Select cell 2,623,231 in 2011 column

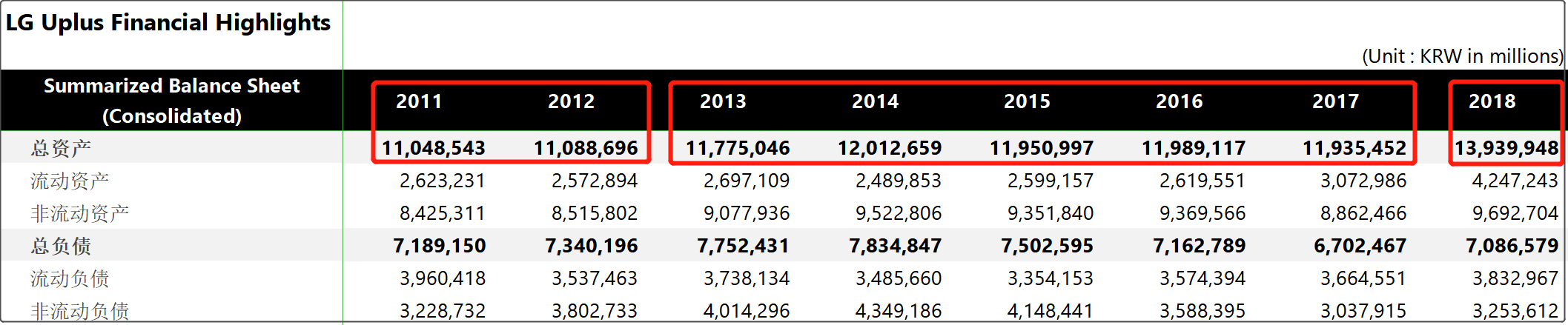(443, 181)
